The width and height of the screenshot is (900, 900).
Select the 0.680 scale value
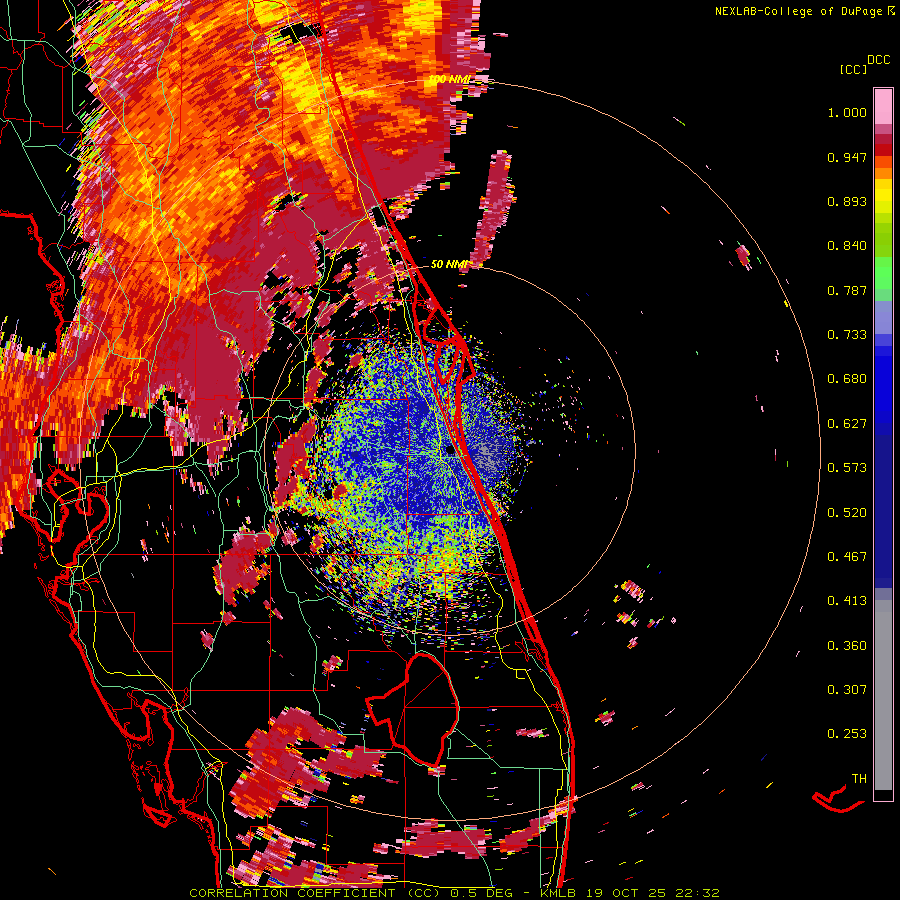coord(847,379)
